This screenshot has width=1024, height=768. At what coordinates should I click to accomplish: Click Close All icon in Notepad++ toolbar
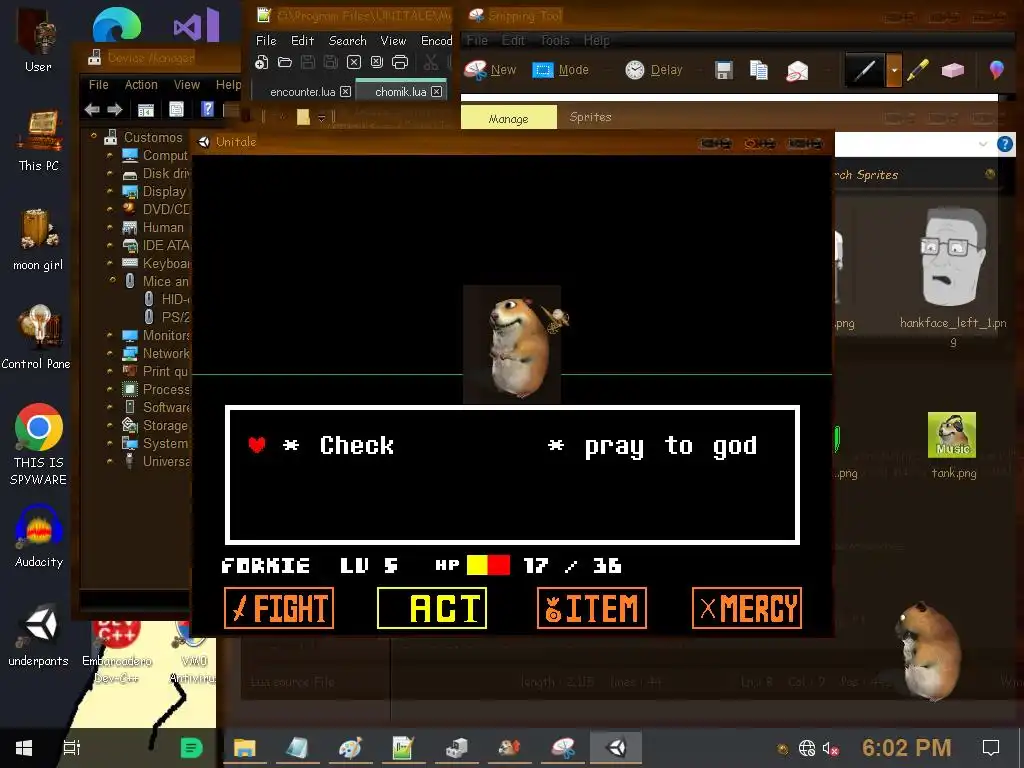tap(377, 62)
